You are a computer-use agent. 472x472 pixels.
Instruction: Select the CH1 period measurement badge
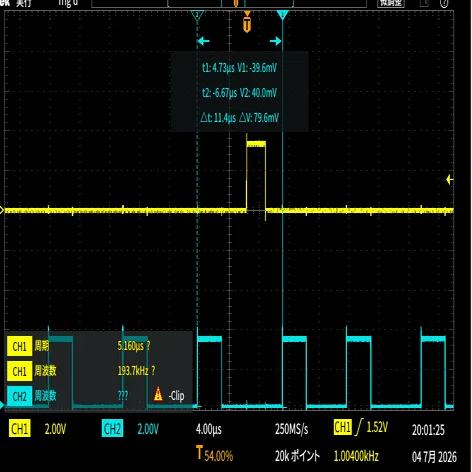click(19, 346)
